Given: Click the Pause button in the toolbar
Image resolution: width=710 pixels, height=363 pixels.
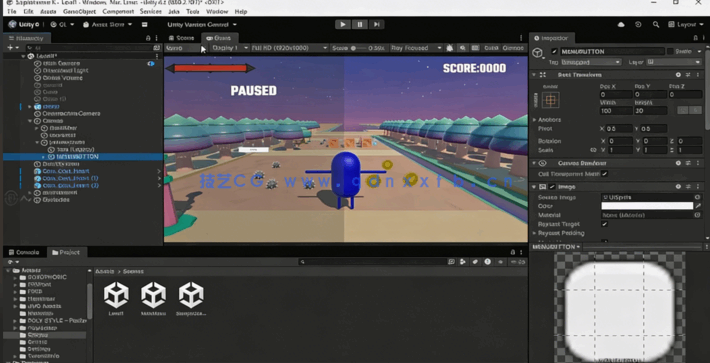Looking at the screenshot, I should (x=360, y=24).
